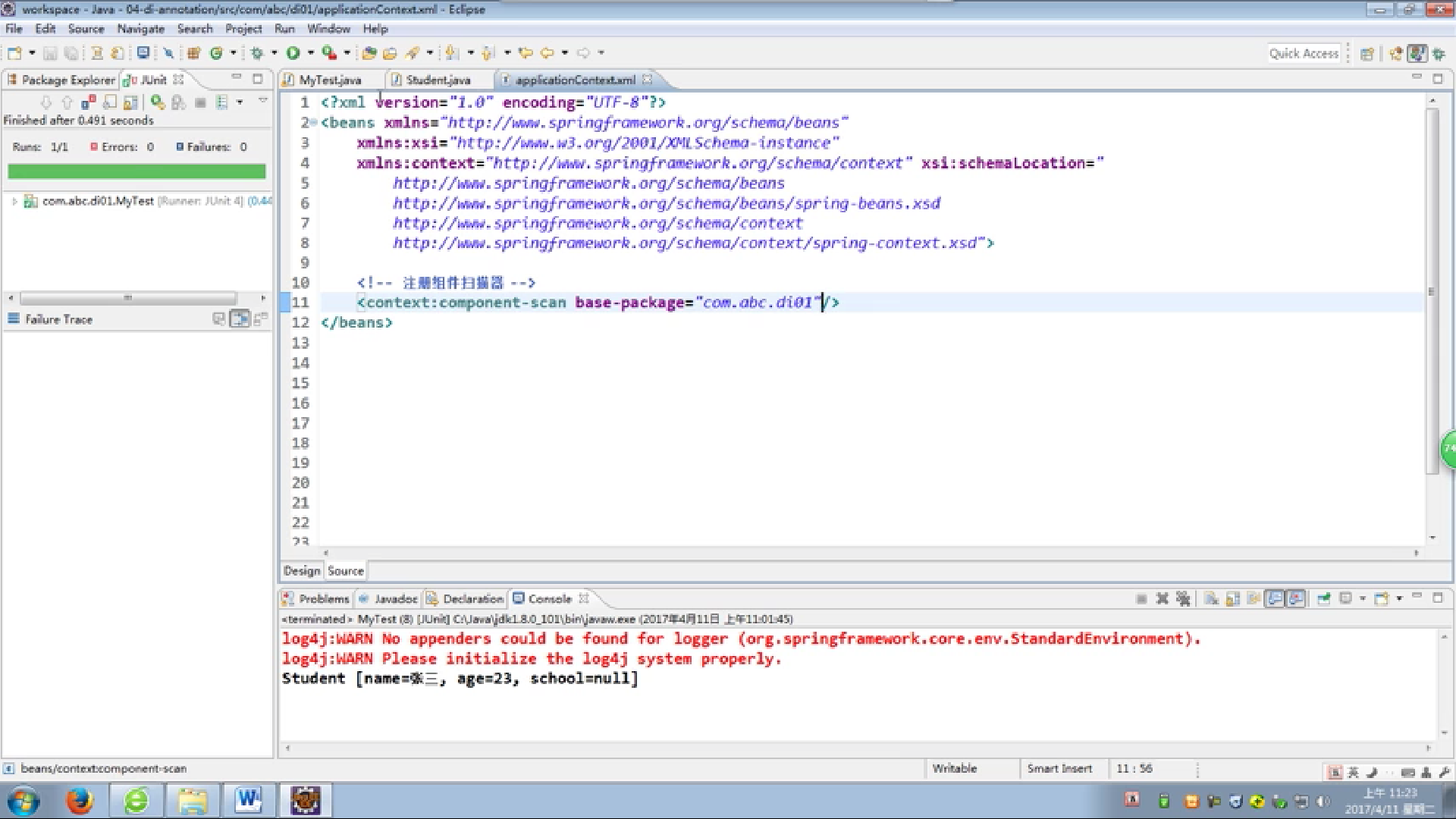The height and width of the screenshot is (819, 1456).
Task: Click the editor vertical scrollbar
Action: 1432,291
